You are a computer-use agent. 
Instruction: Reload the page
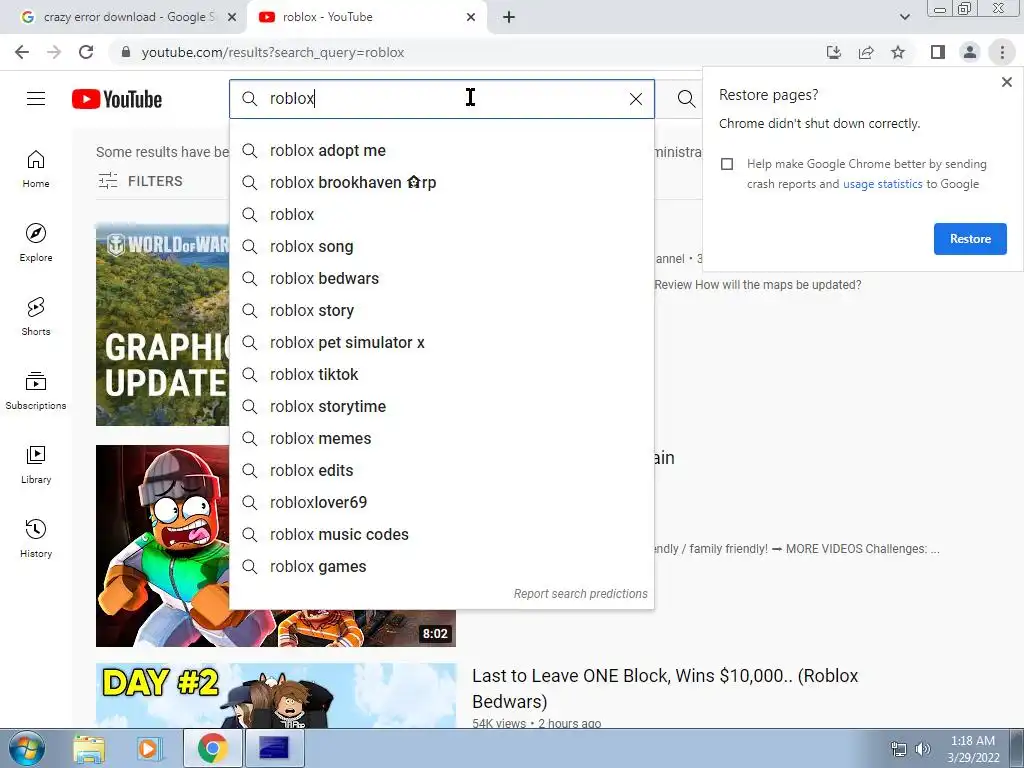tap(86, 52)
